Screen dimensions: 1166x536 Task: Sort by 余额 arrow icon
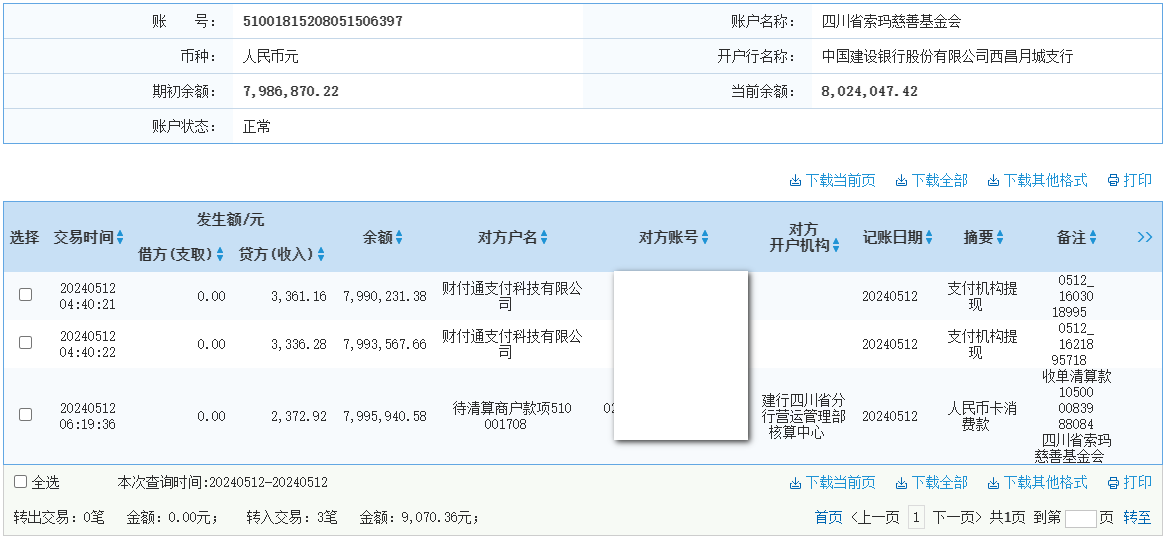click(399, 238)
